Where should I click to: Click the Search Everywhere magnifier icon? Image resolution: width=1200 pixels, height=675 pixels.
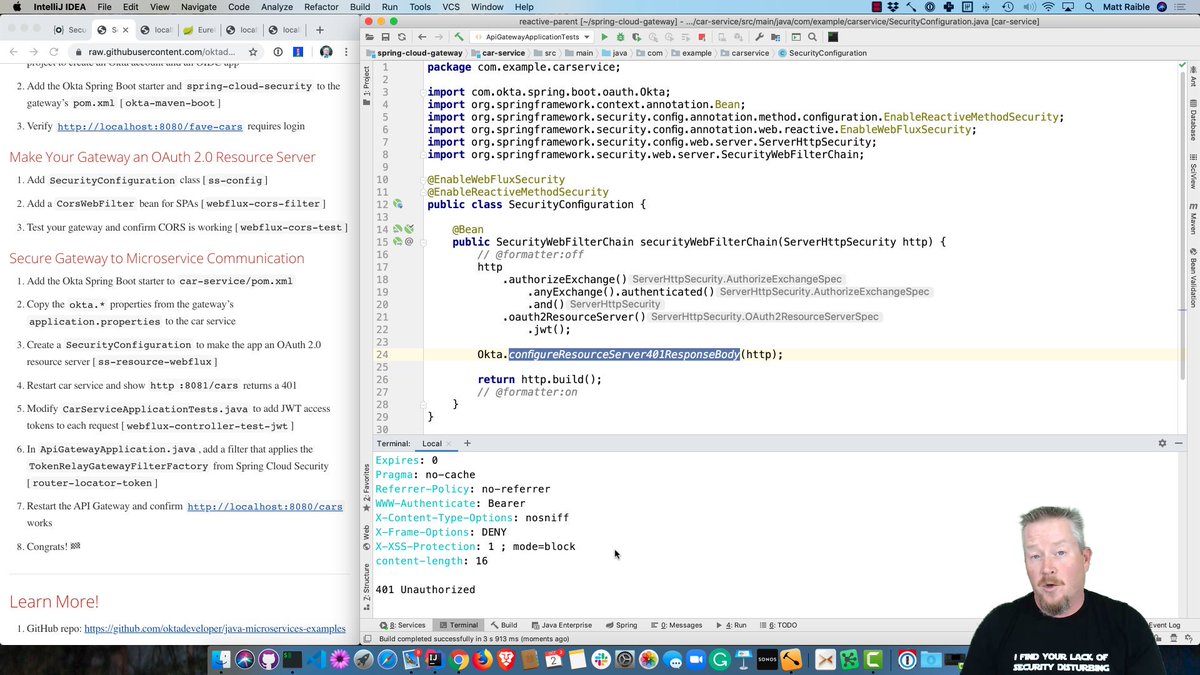point(812,37)
